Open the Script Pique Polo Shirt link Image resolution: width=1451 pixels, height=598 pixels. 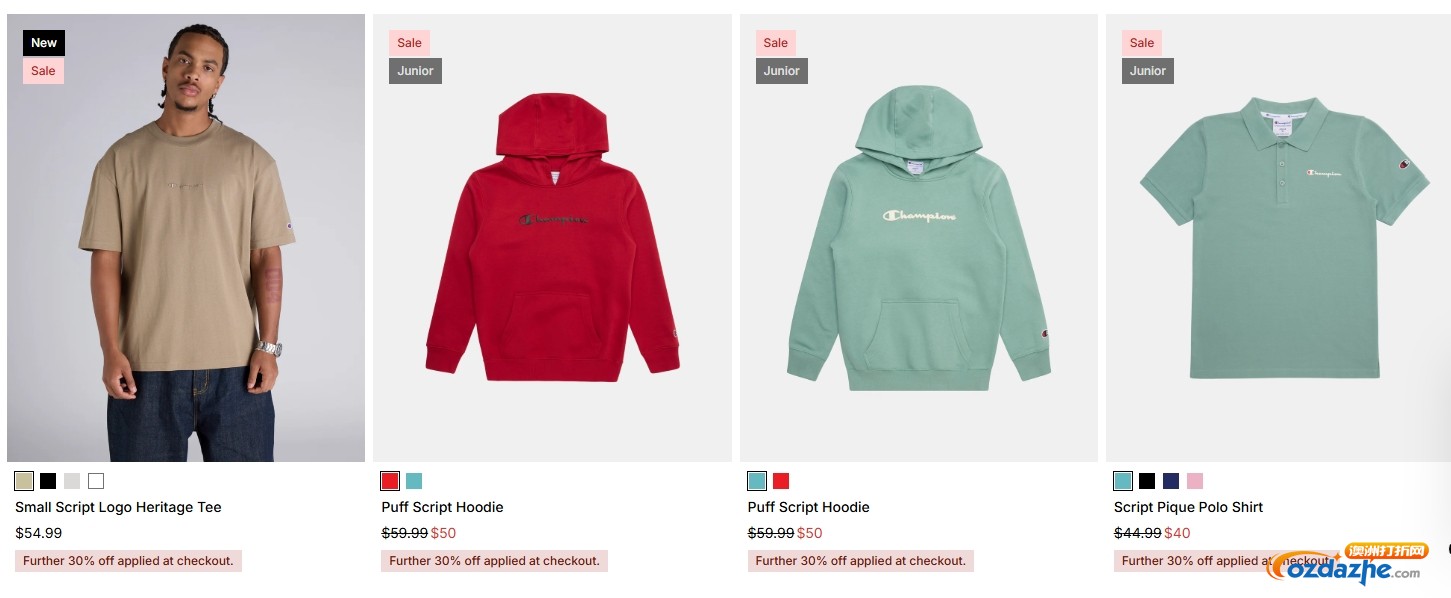pos(1188,507)
